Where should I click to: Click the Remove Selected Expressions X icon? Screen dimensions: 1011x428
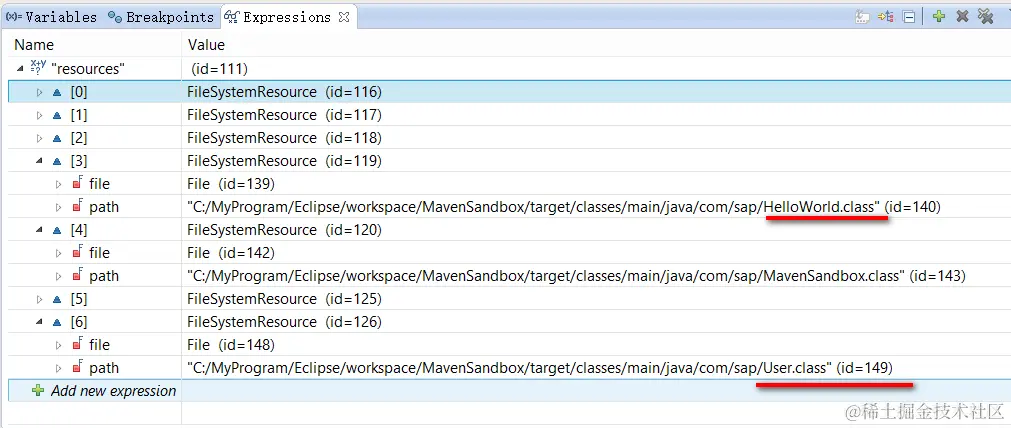click(x=962, y=17)
